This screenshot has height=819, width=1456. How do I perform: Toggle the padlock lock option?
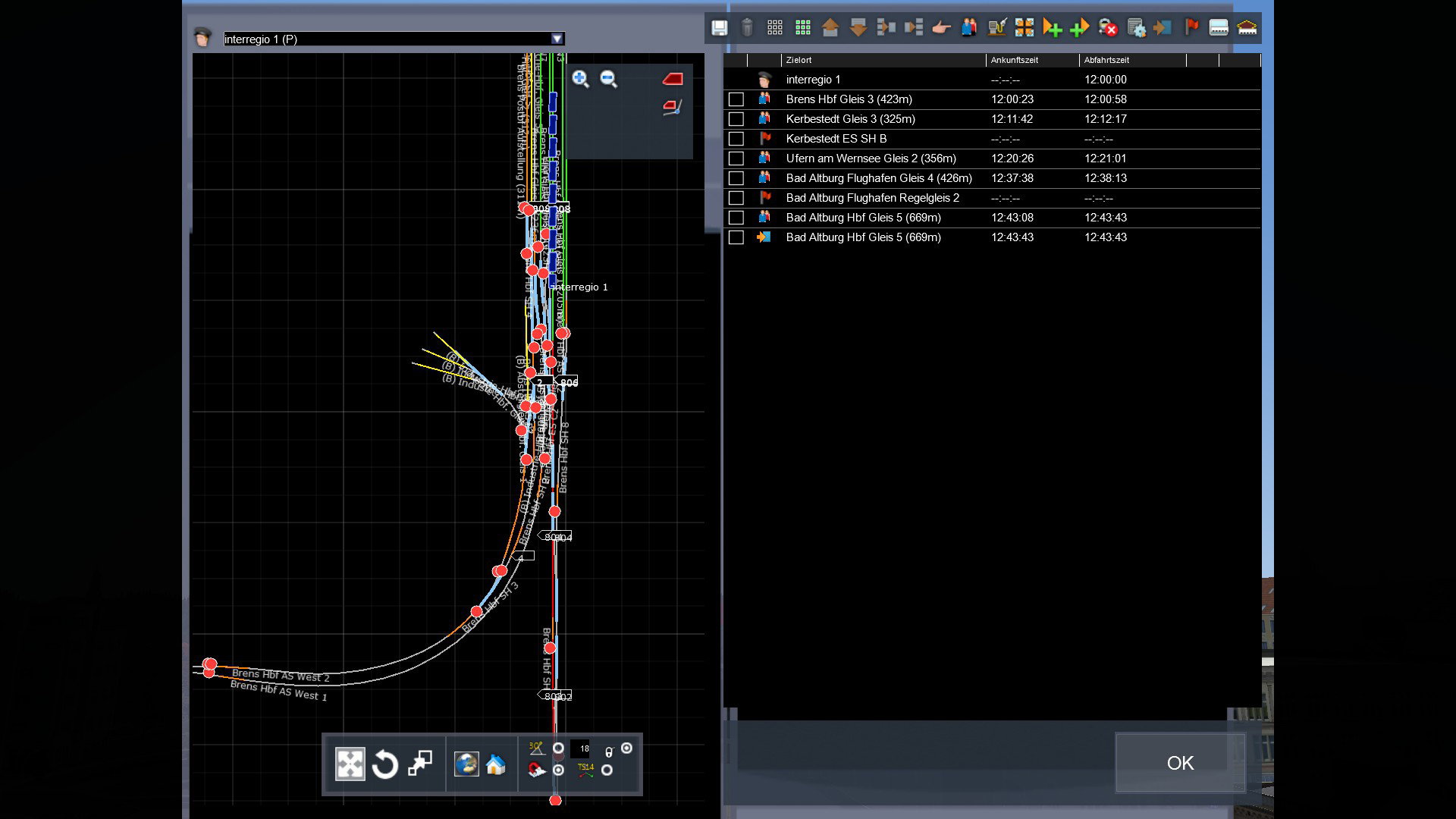click(x=626, y=748)
